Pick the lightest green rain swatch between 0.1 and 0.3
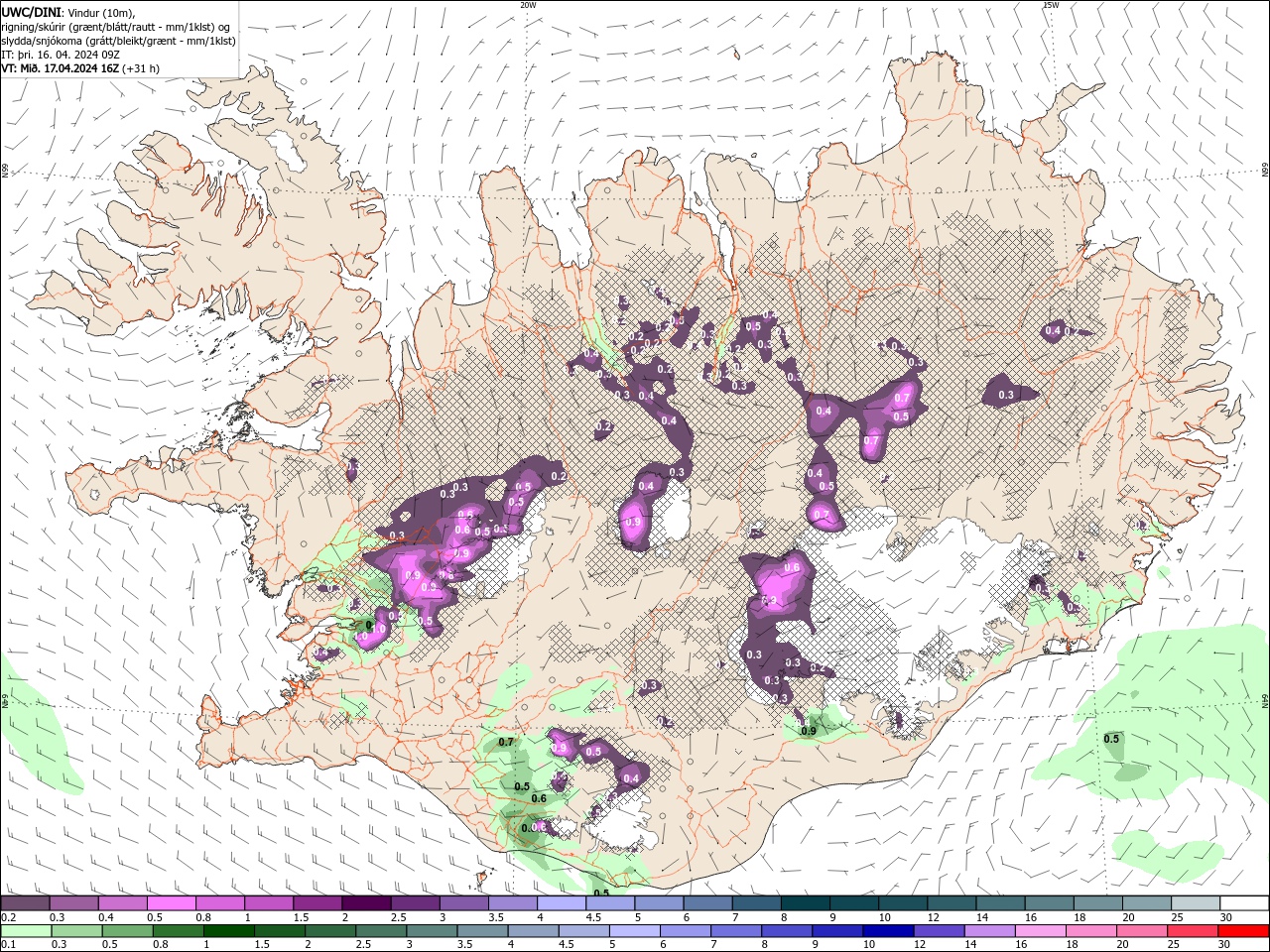This screenshot has width=1270, height=952. 26,931
